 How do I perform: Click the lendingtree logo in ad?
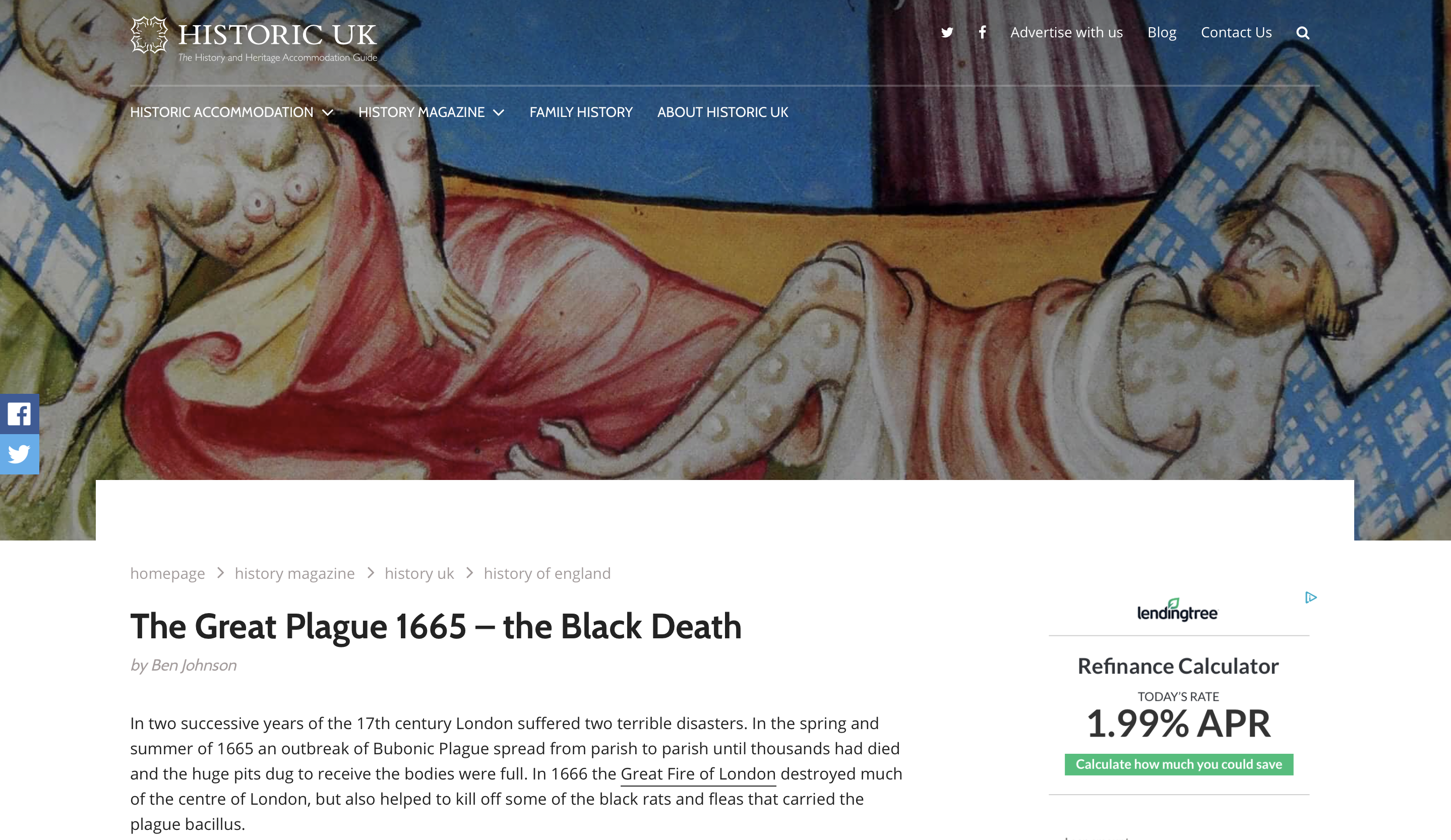pos(1177,610)
